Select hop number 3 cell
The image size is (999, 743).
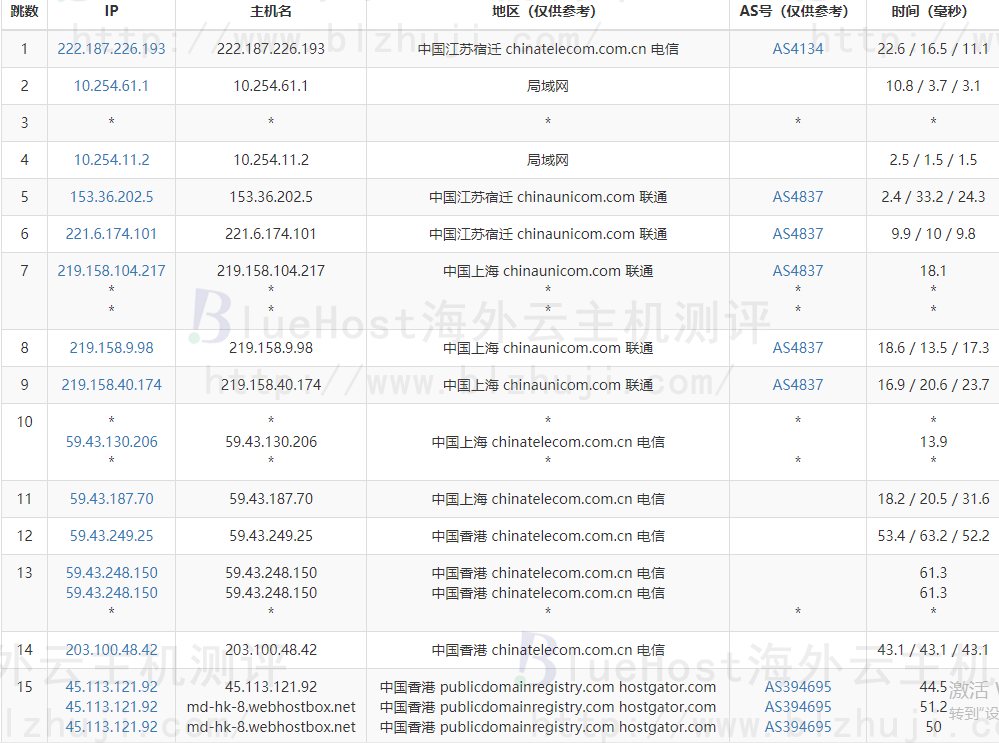tap(24, 122)
